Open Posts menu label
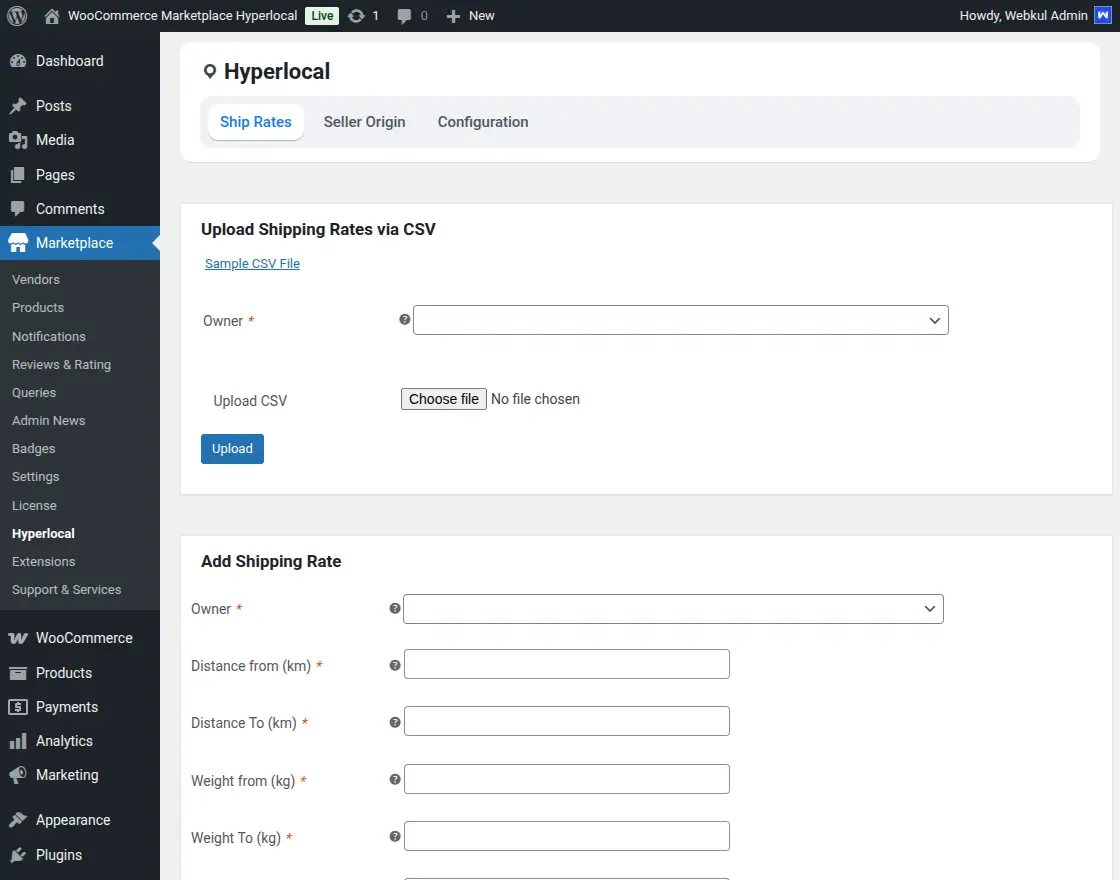The image size is (1120, 880). (54, 106)
